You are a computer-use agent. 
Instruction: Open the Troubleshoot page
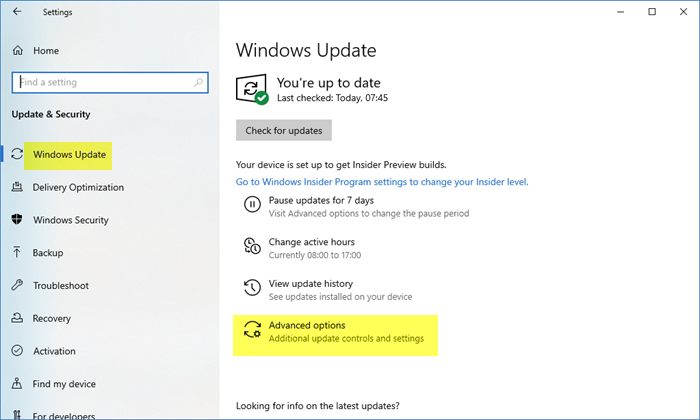[x=61, y=286]
